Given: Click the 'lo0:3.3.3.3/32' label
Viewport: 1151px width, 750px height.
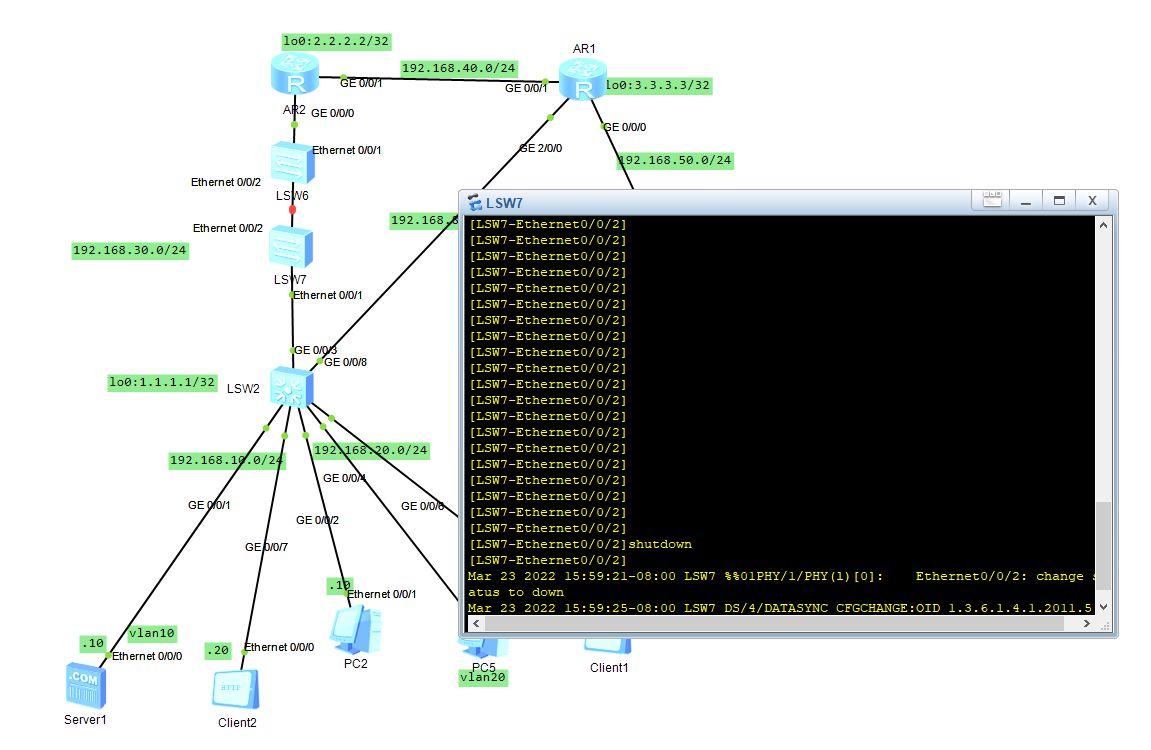Looking at the screenshot, I should coord(658,85).
